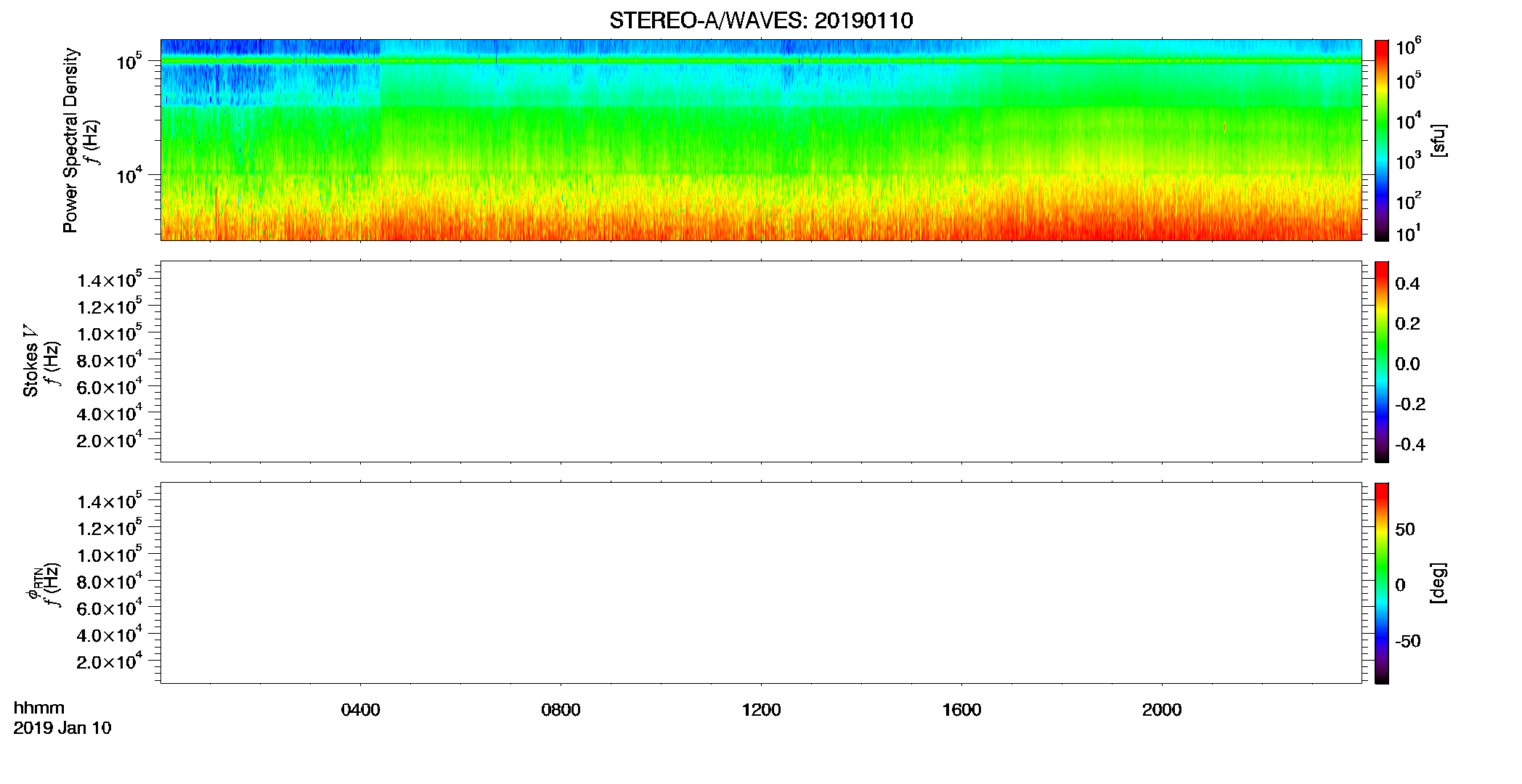Click the Power Spectral Density axis label

point(70,140)
